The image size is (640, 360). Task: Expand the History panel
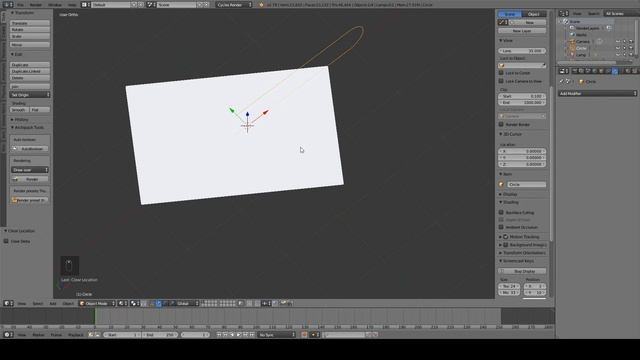pos(20,120)
